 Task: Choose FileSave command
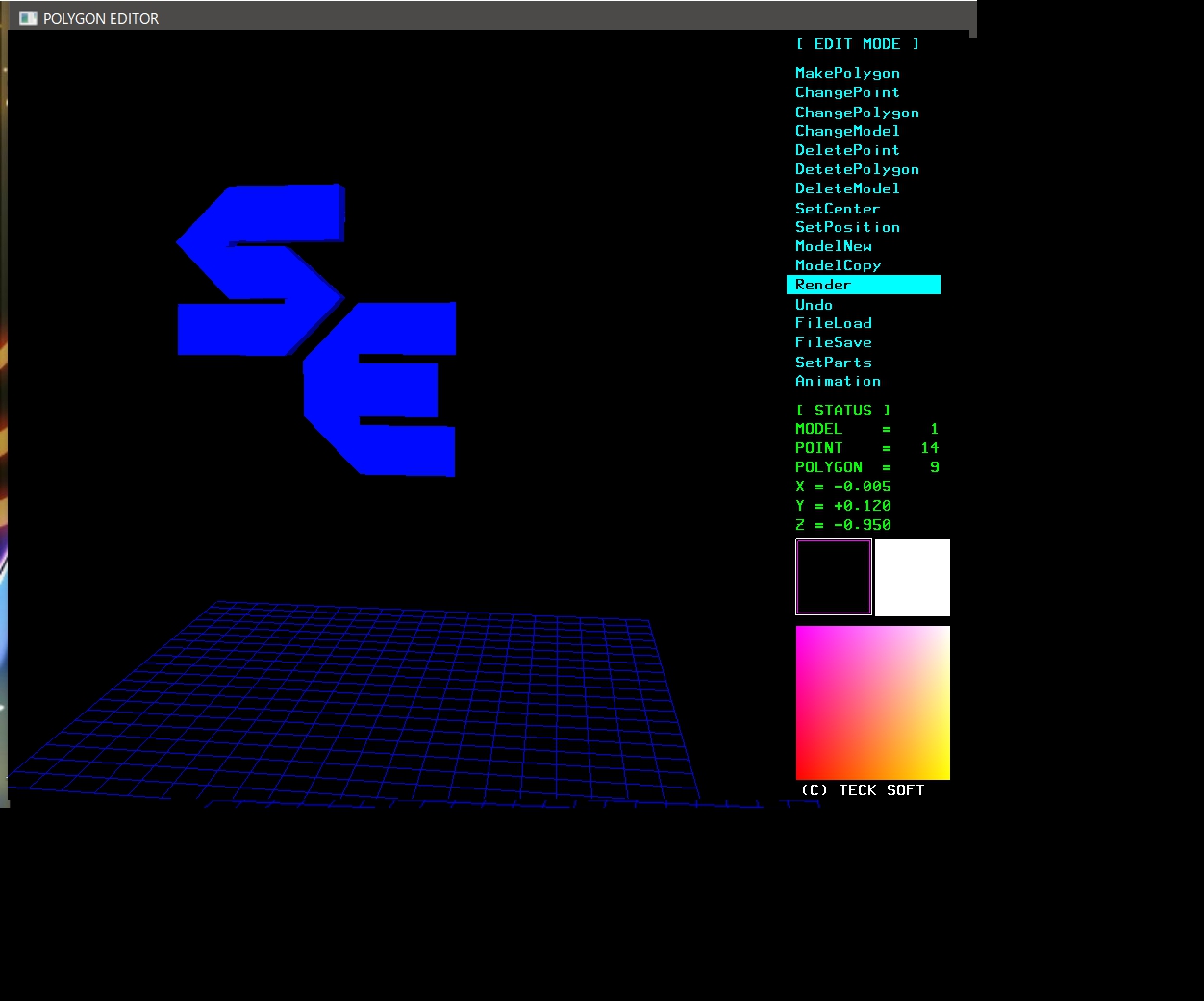(833, 342)
